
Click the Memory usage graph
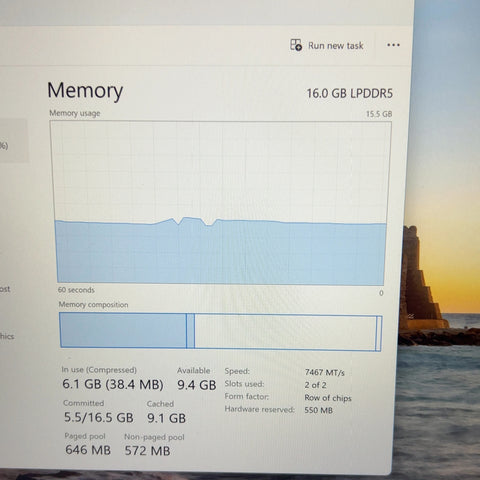tap(220, 203)
